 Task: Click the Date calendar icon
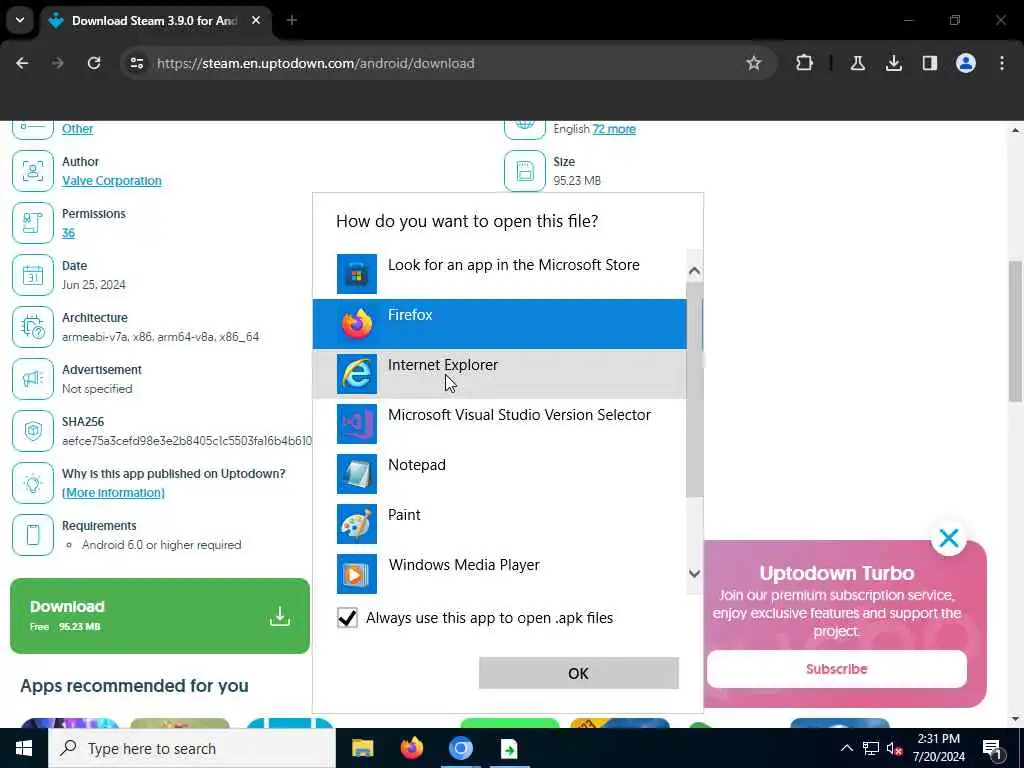point(33,275)
